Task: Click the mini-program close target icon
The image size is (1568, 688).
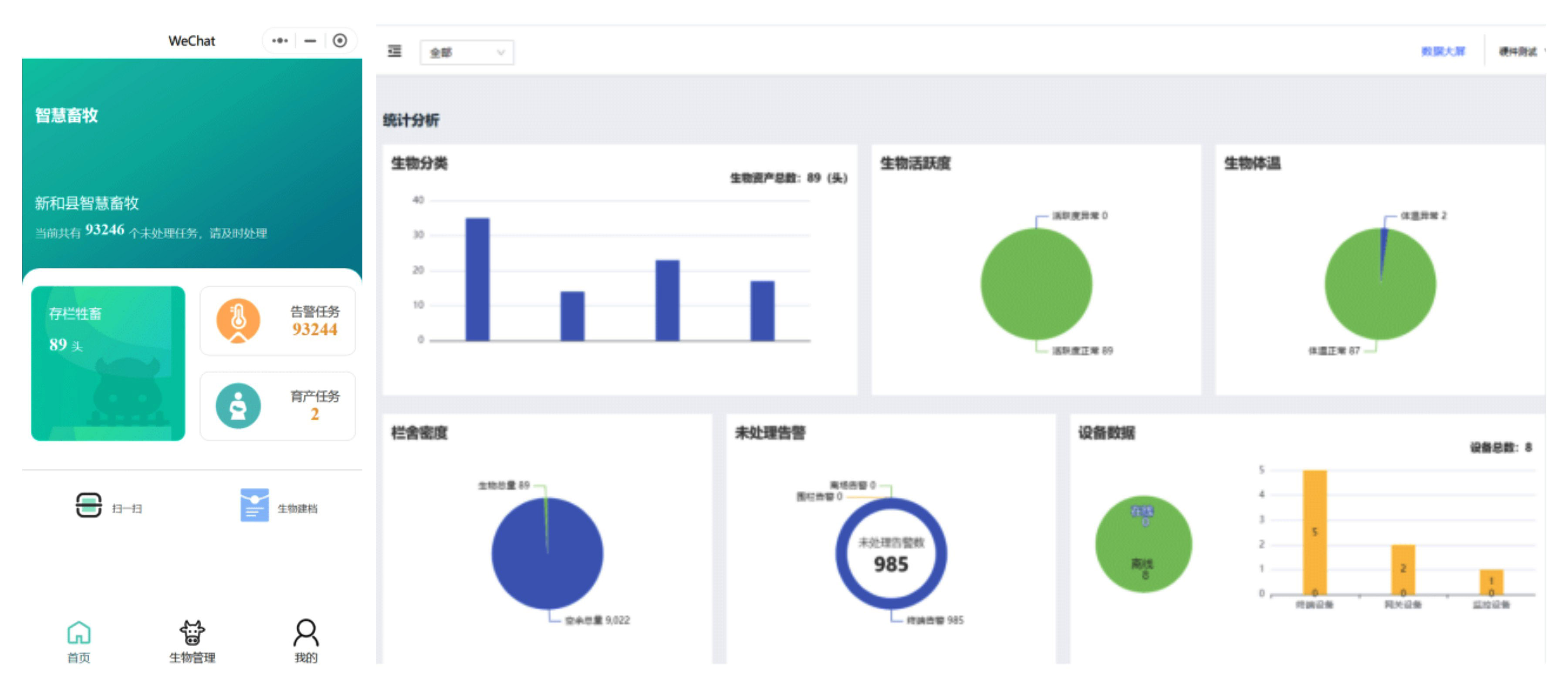Action: (x=340, y=41)
